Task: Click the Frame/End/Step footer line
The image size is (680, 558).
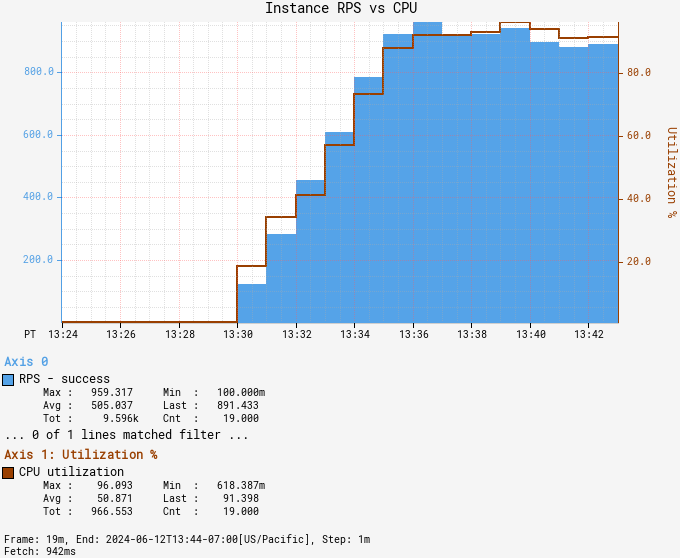Action: [x=187, y=539]
